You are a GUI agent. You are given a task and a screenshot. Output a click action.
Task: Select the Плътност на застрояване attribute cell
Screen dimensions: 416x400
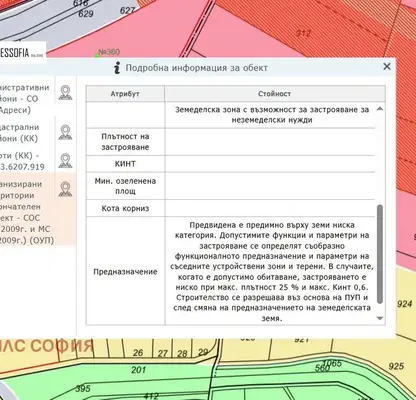(x=125, y=142)
